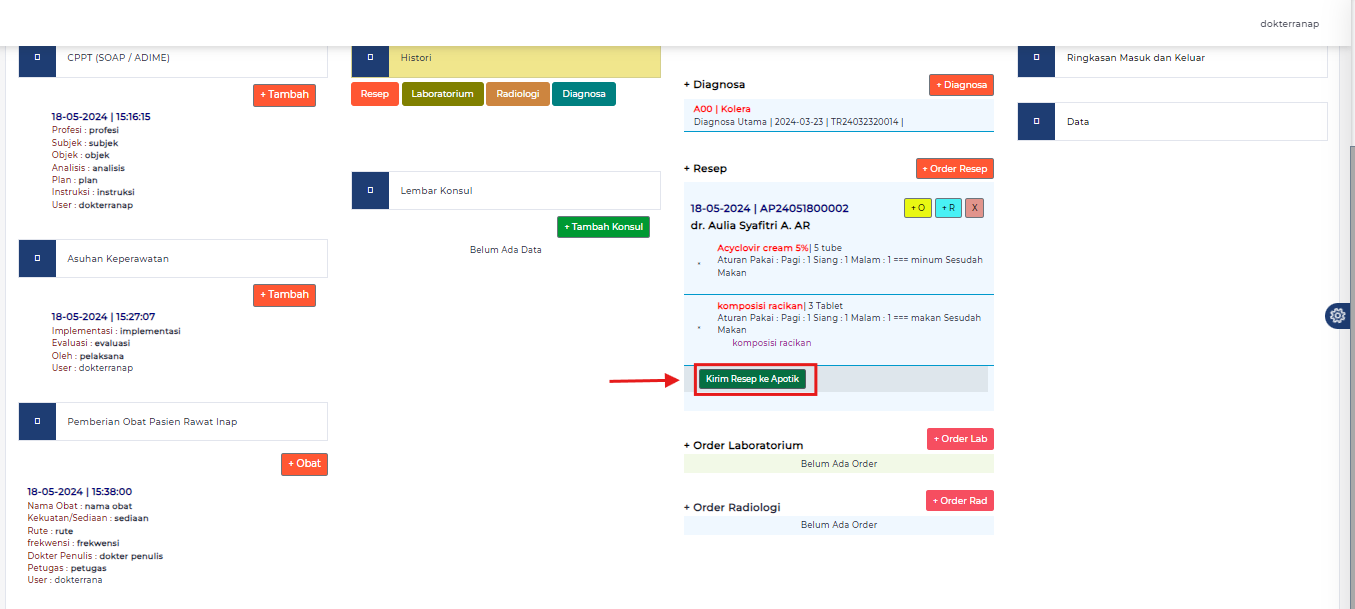Screen dimensions: 1355x609
Task: Click the X button on prescription AP24051800002
Action: click(976, 208)
